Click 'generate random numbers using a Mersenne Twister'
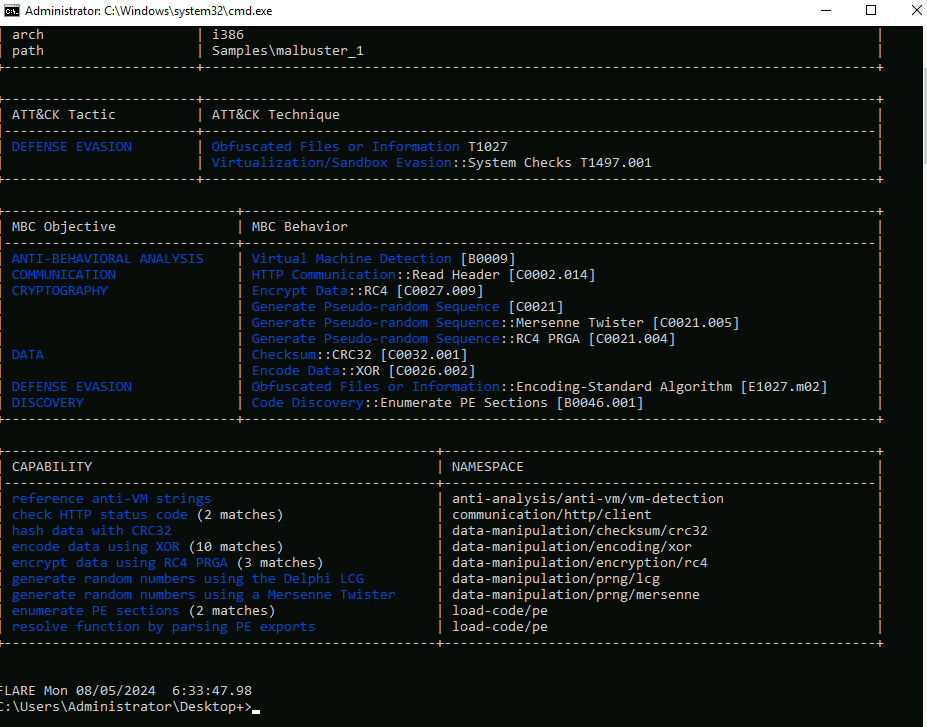The width and height of the screenshot is (927, 727). pos(203,595)
